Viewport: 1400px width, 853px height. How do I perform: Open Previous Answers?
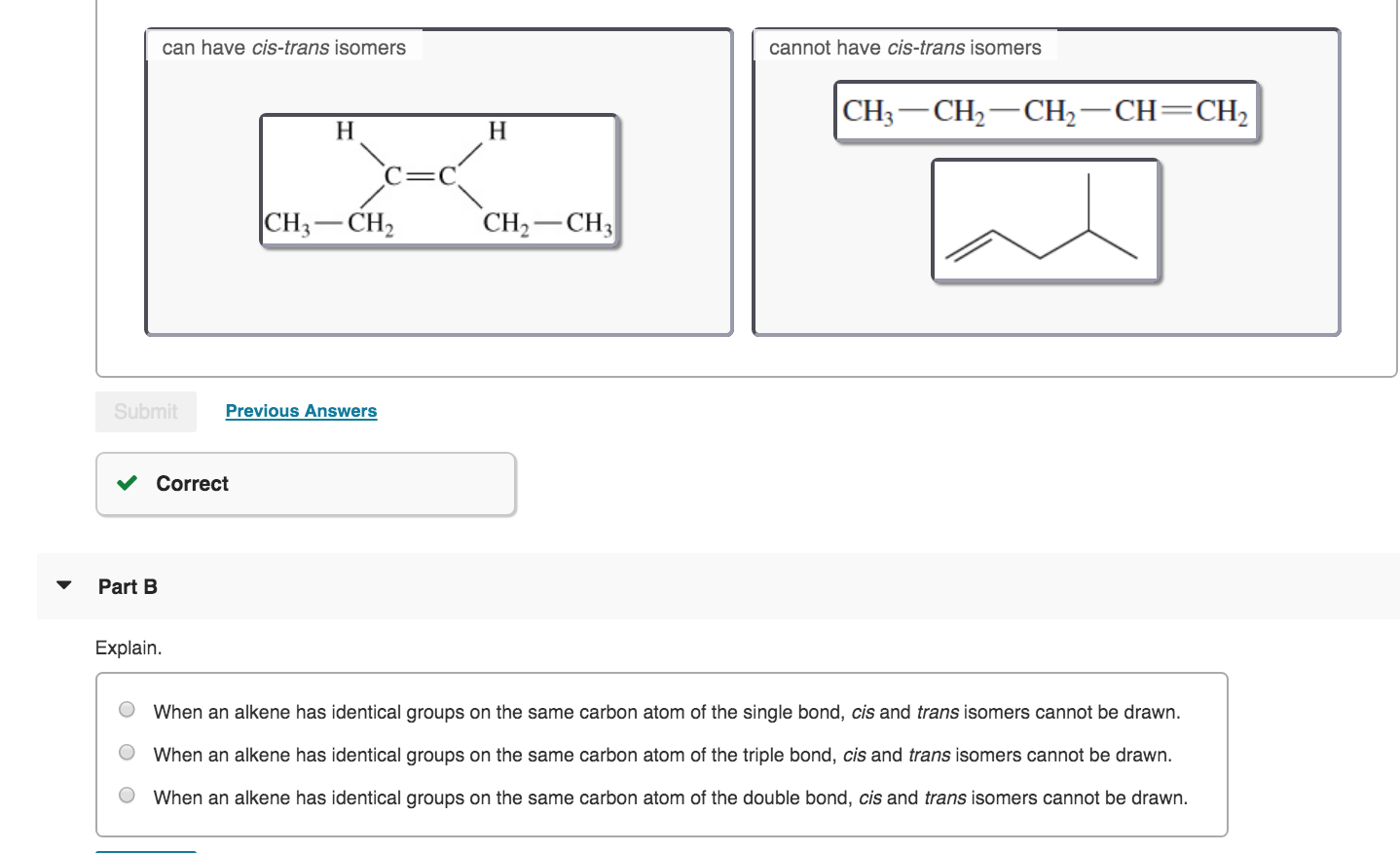(301, 410)
